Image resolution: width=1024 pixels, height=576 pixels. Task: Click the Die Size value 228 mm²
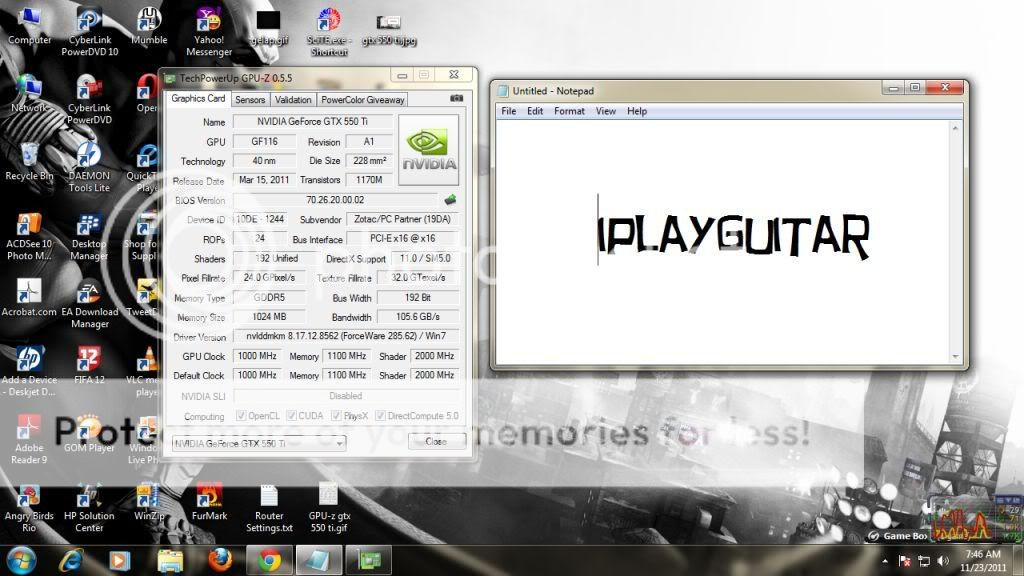point(369,161)
